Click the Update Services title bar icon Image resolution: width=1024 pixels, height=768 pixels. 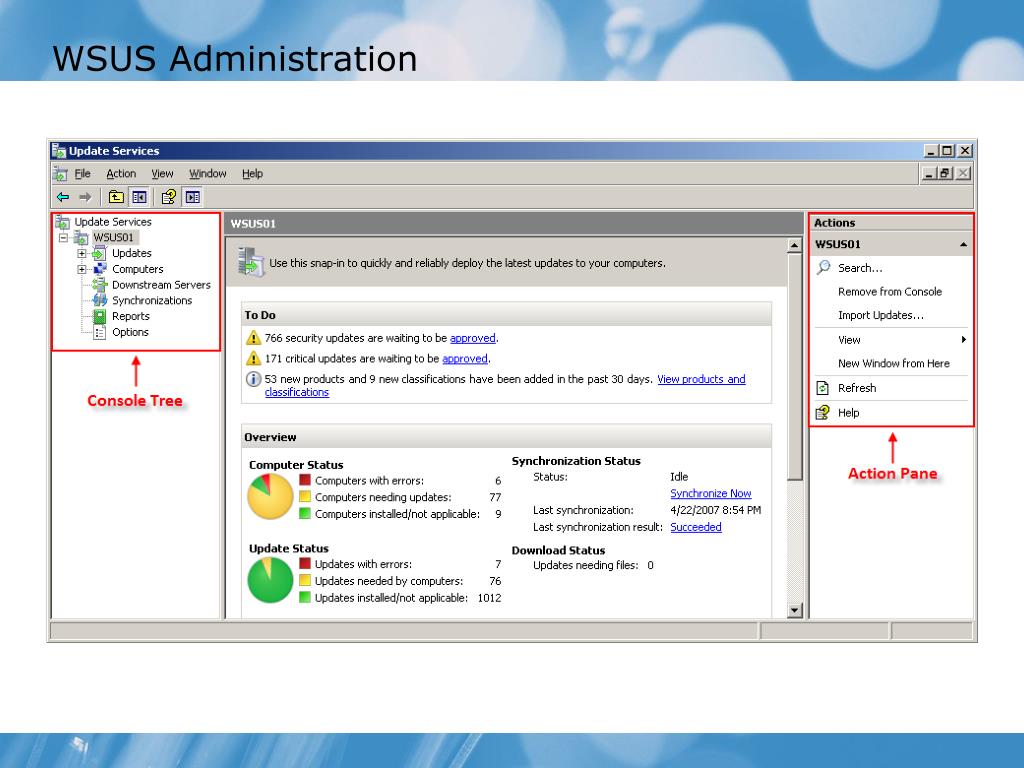[59, 151]
